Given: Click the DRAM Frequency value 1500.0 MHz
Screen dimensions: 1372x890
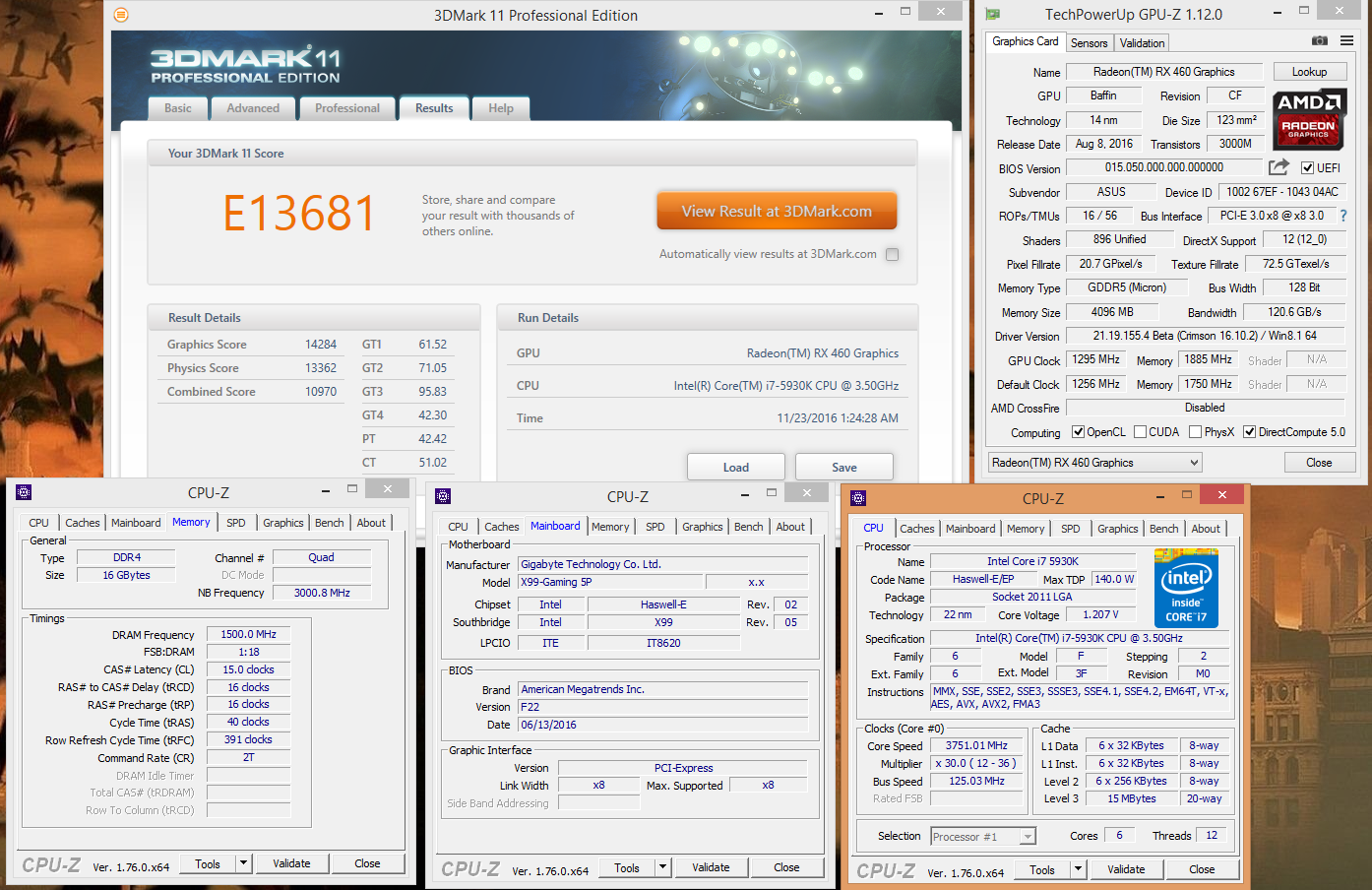Looking at the screenshot, I should 248,635.
